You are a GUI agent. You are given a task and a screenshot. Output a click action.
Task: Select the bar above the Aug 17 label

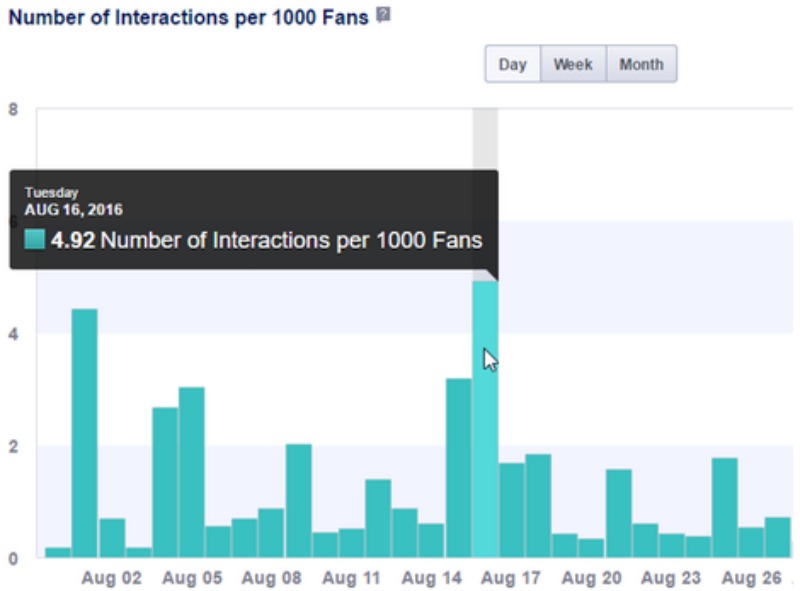(511, 510)
